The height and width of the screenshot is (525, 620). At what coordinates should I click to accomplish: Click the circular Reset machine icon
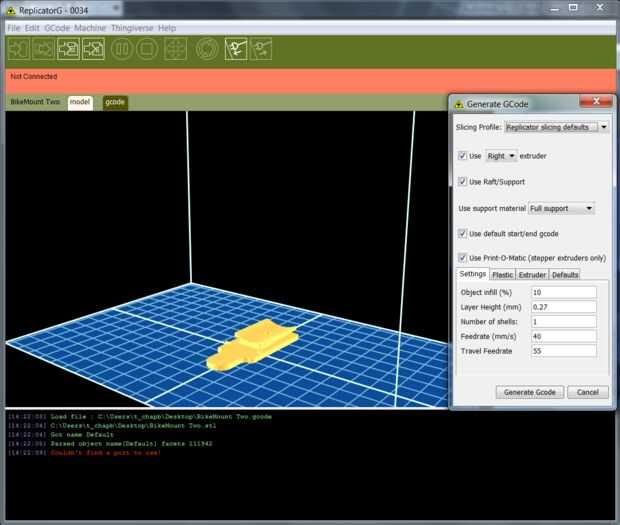(207, 48)
